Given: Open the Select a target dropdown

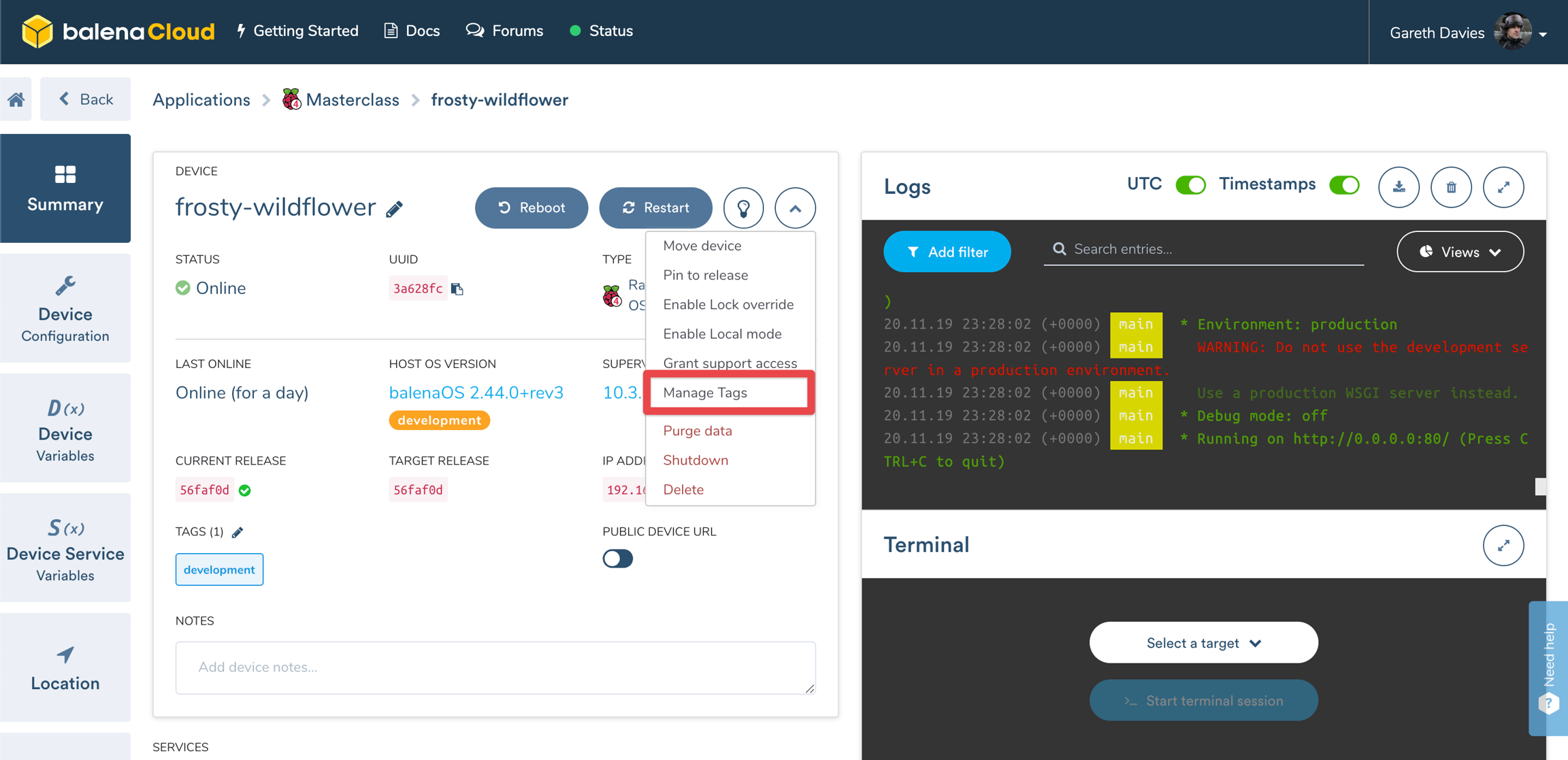Looking at the screenshot, I should [1203, 643].
